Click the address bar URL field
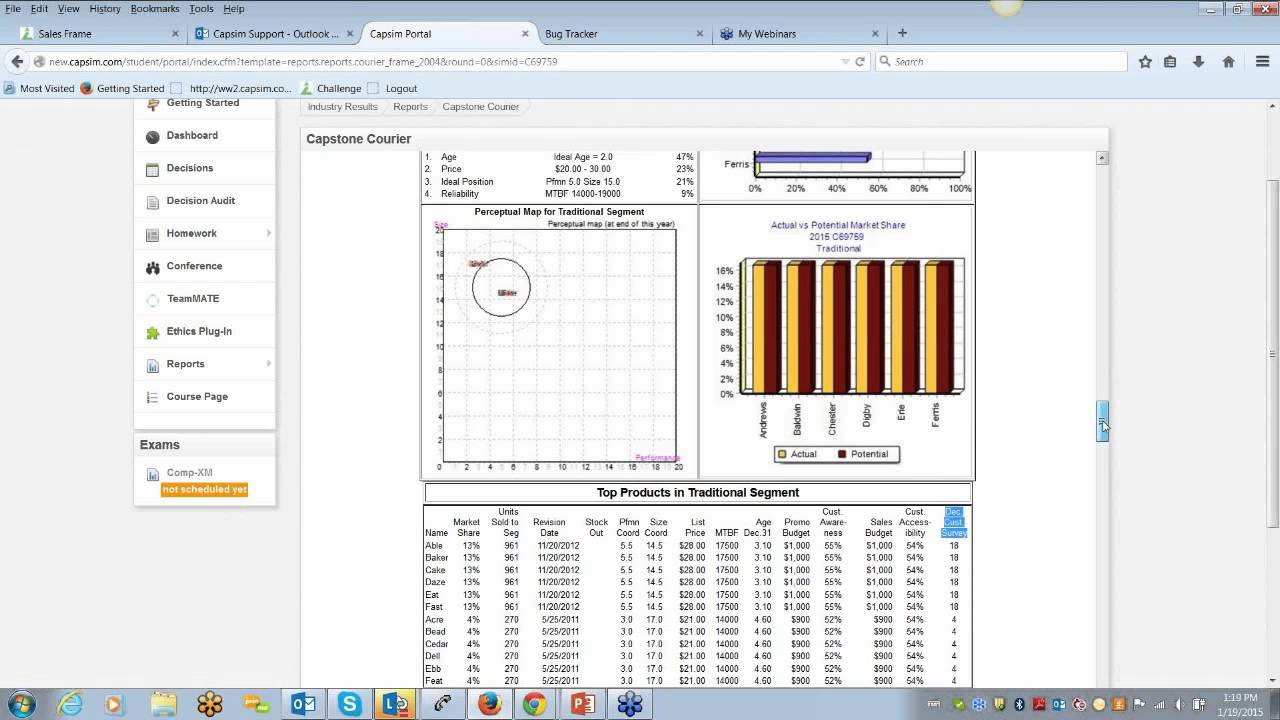This screenshot has width=1280, height=720. click(x=440, y=61)
